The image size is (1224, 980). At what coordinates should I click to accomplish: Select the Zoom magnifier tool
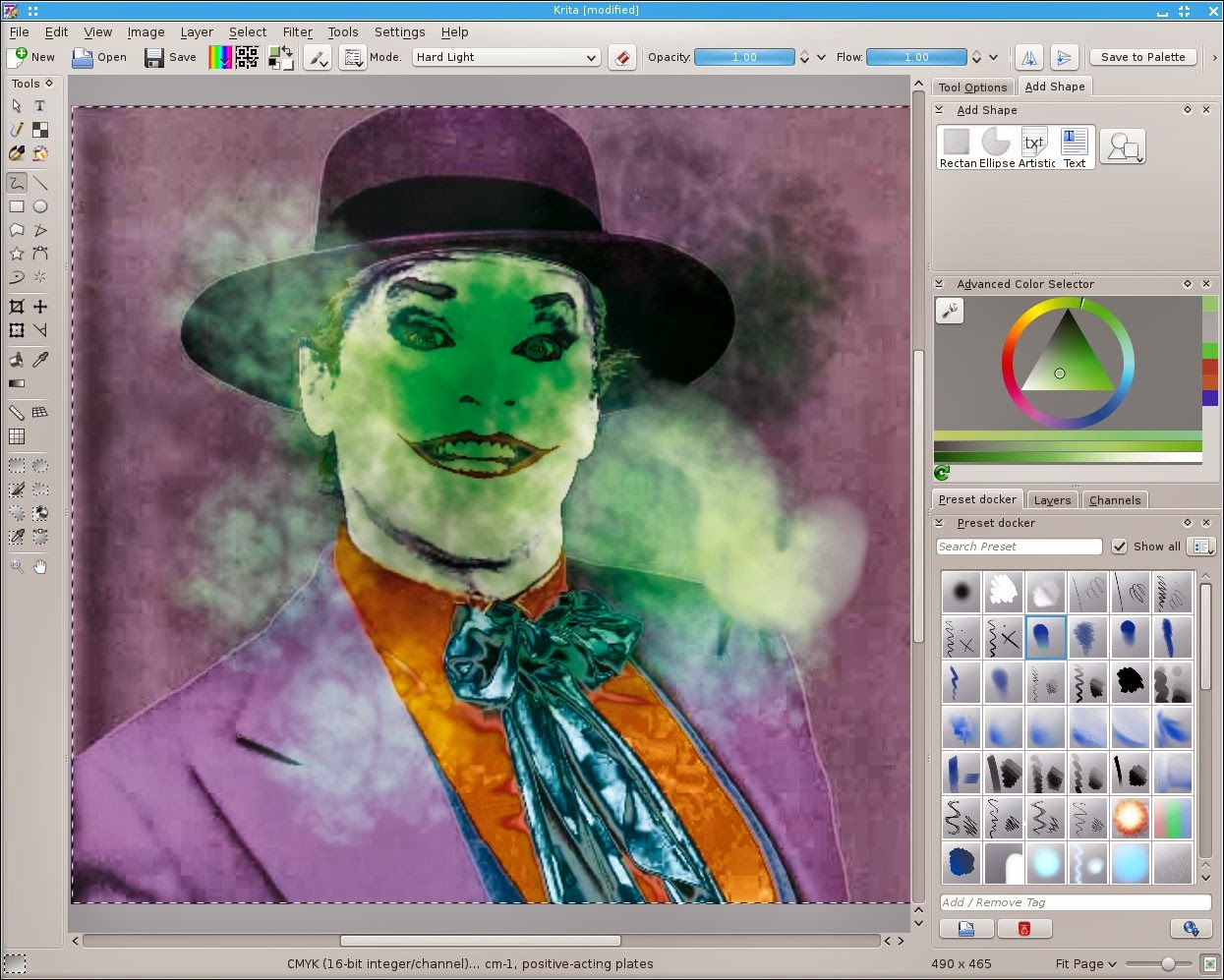(17, 566)
